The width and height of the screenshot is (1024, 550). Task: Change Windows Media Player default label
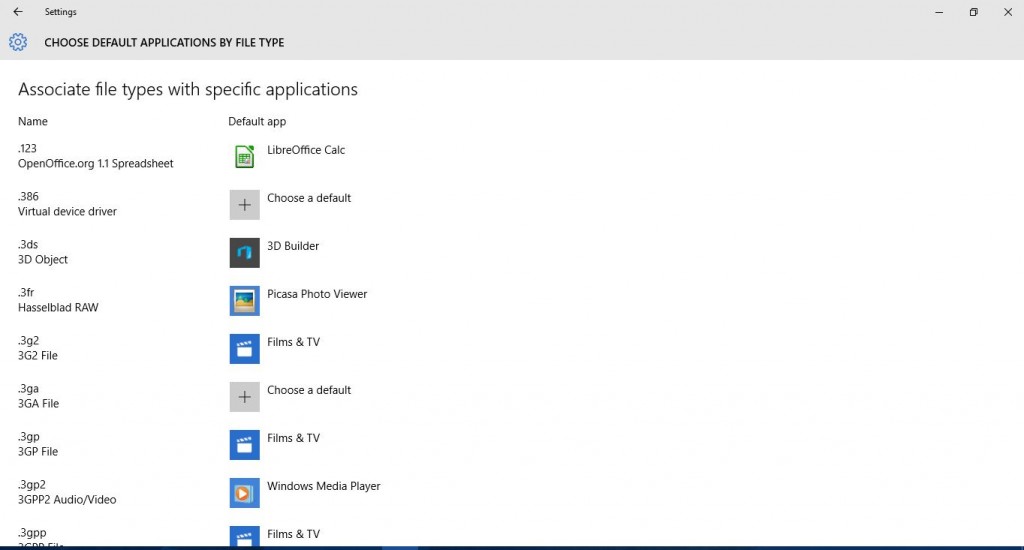pyautogui.click(x=323, y=486)
